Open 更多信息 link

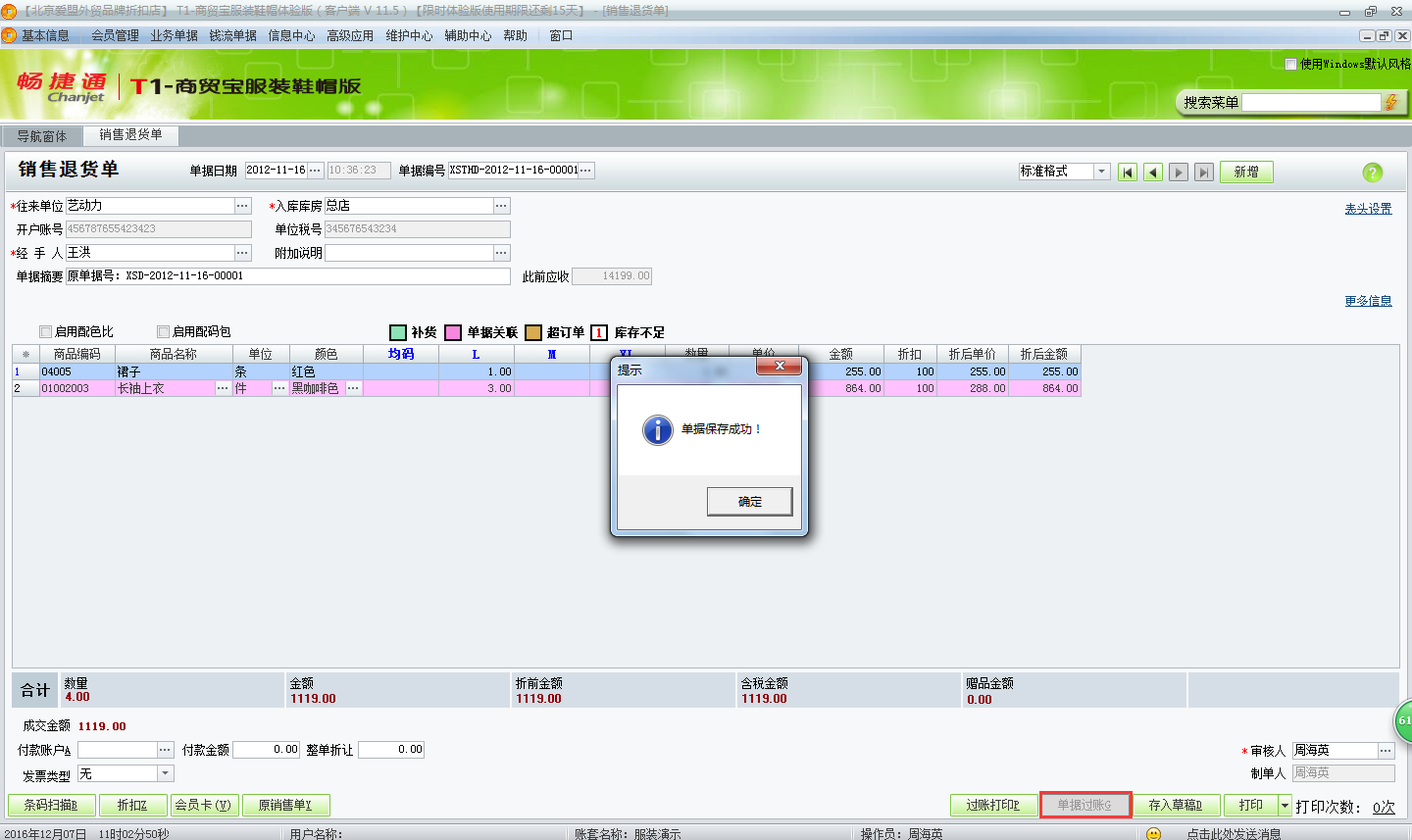click(x=1368, y=301)
